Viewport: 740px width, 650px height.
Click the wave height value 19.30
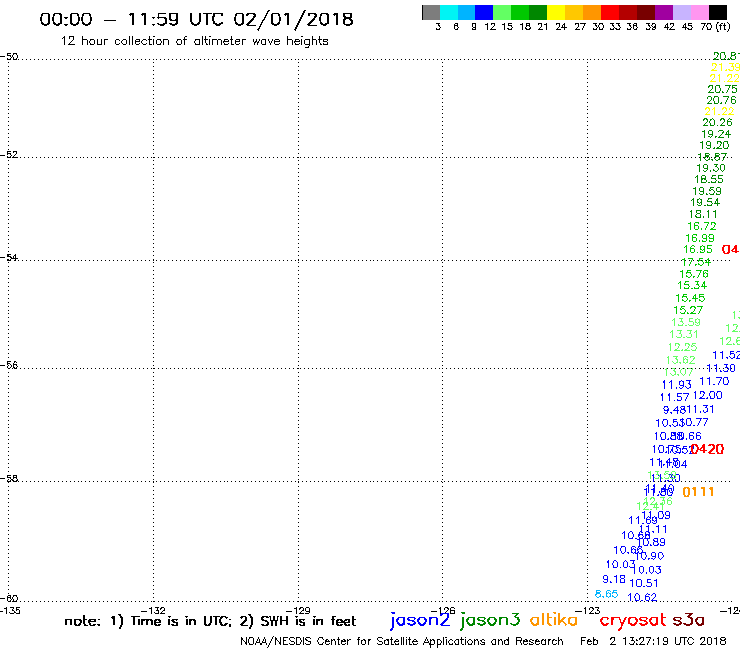711,168
